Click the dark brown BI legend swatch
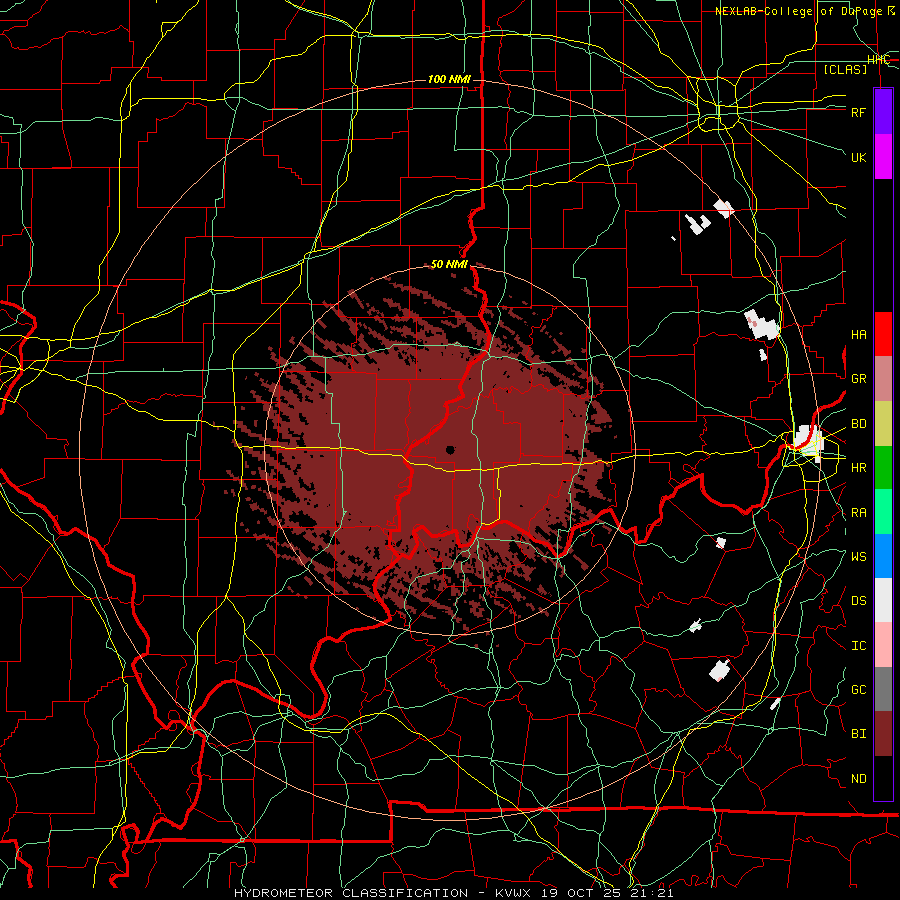The image size is (900, 900). coord(883,734)
